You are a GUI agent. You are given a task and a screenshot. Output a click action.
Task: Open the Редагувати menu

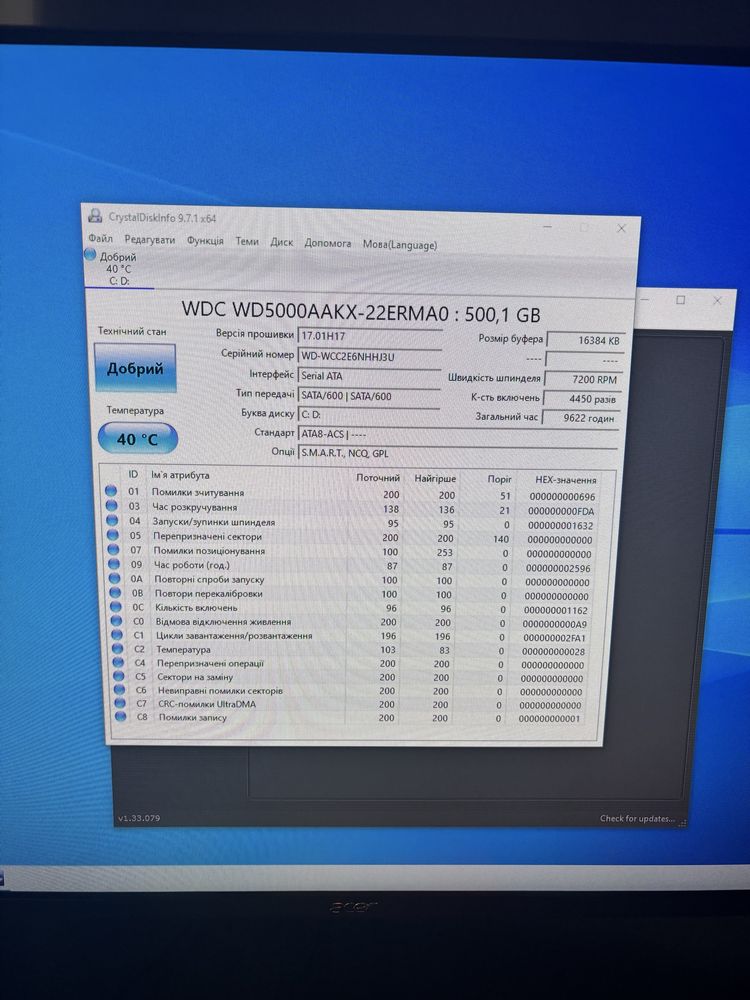149,240
